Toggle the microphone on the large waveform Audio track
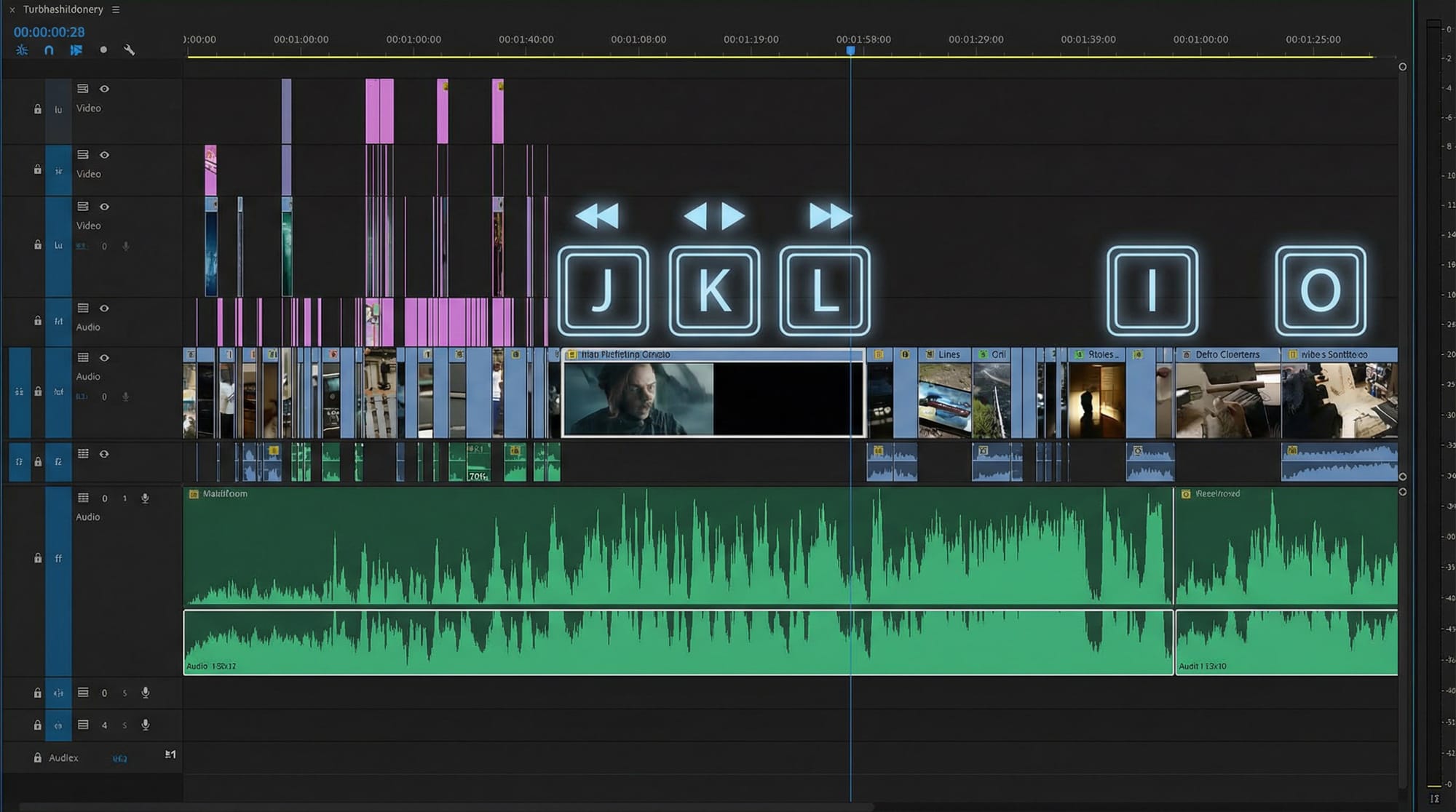The width and height of the screenshot is (1456, 812). (x=145, y=498)
